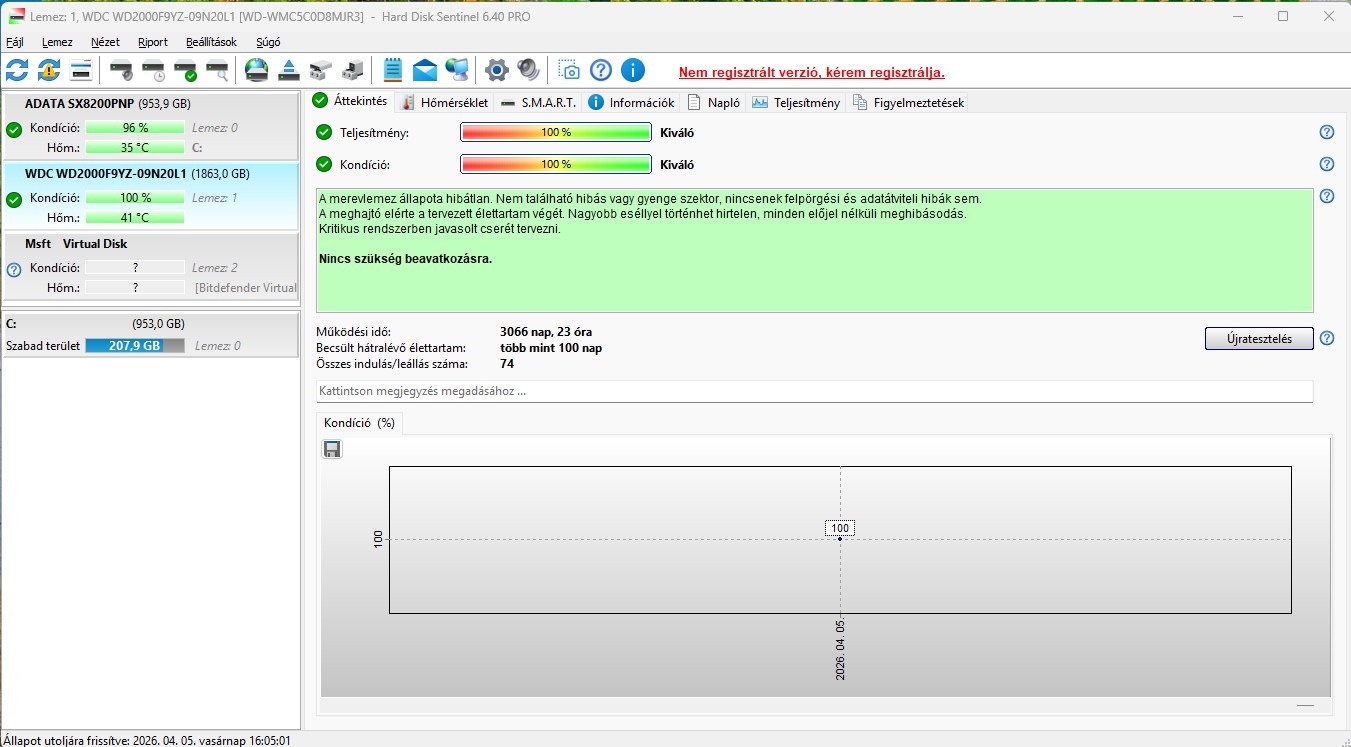Open the report notepad icon in toolbar
Screen dimensions: 1351x747
pyautogui.click(x=393, y=70)
